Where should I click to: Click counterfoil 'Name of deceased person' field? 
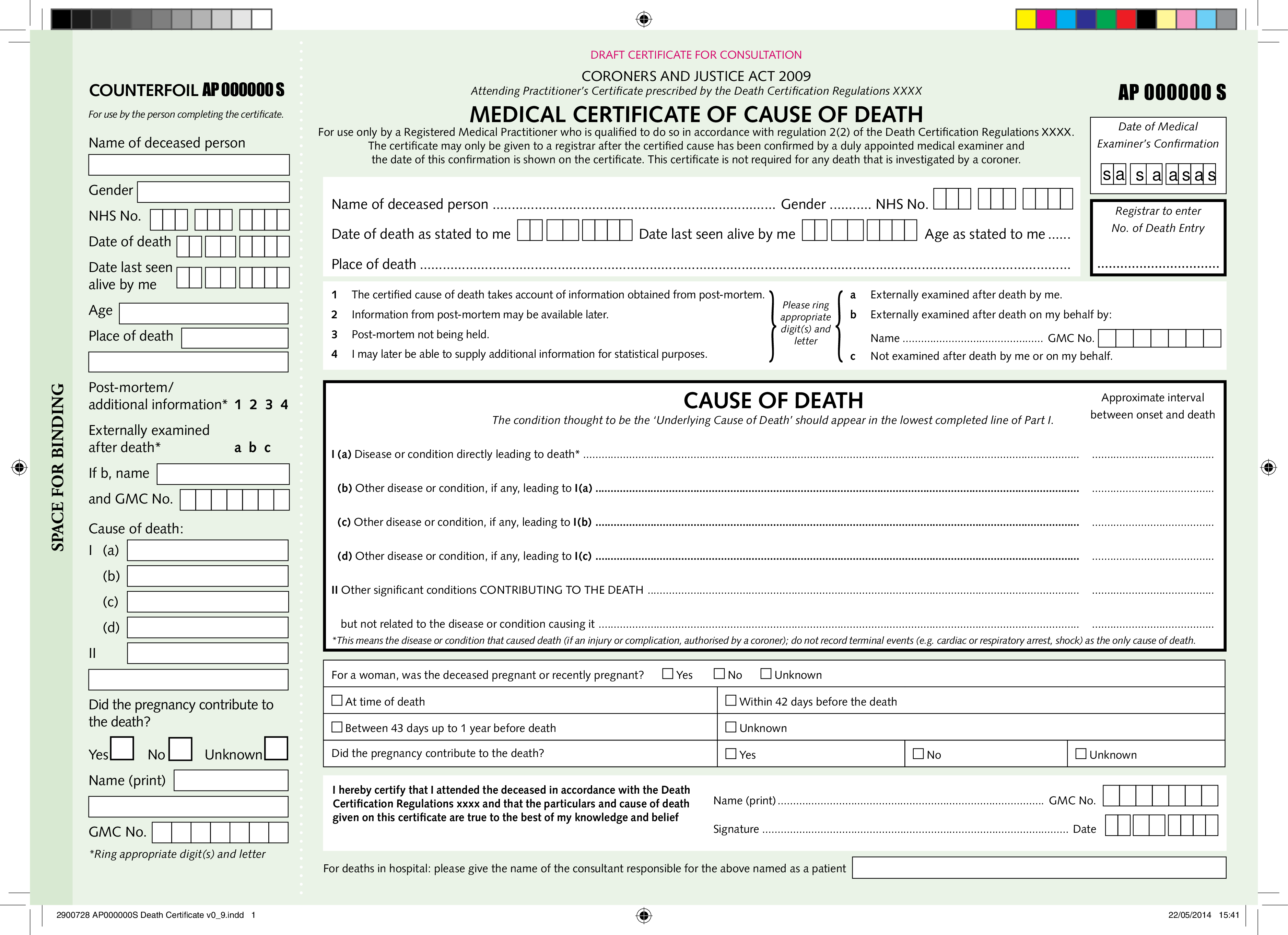189,165
